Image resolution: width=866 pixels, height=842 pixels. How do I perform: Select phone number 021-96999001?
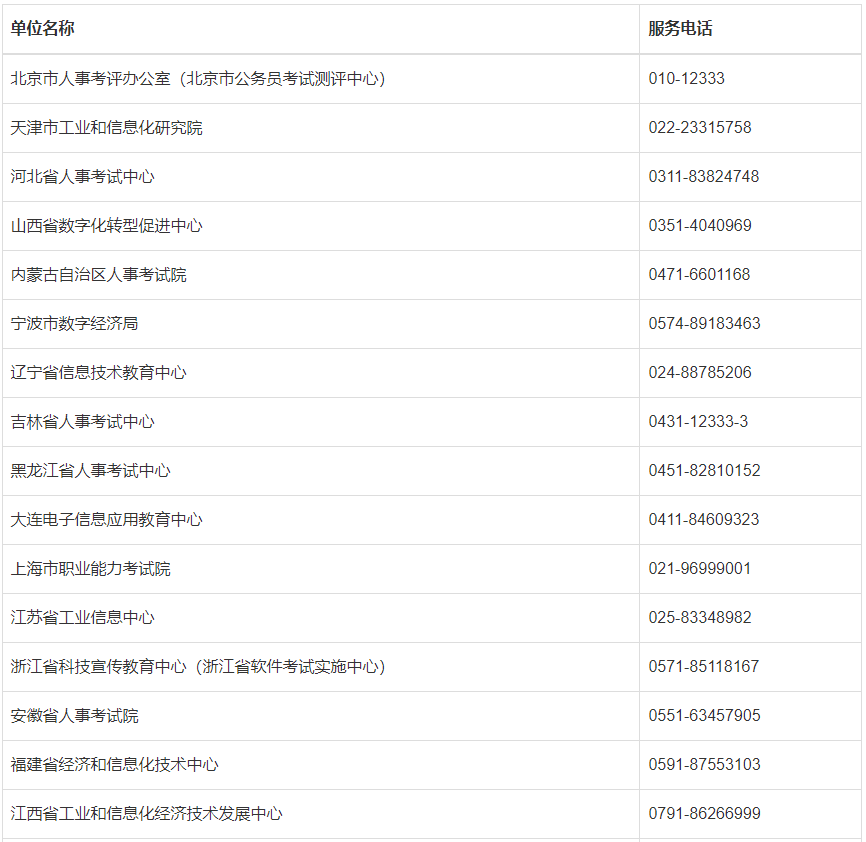[700, 569]
